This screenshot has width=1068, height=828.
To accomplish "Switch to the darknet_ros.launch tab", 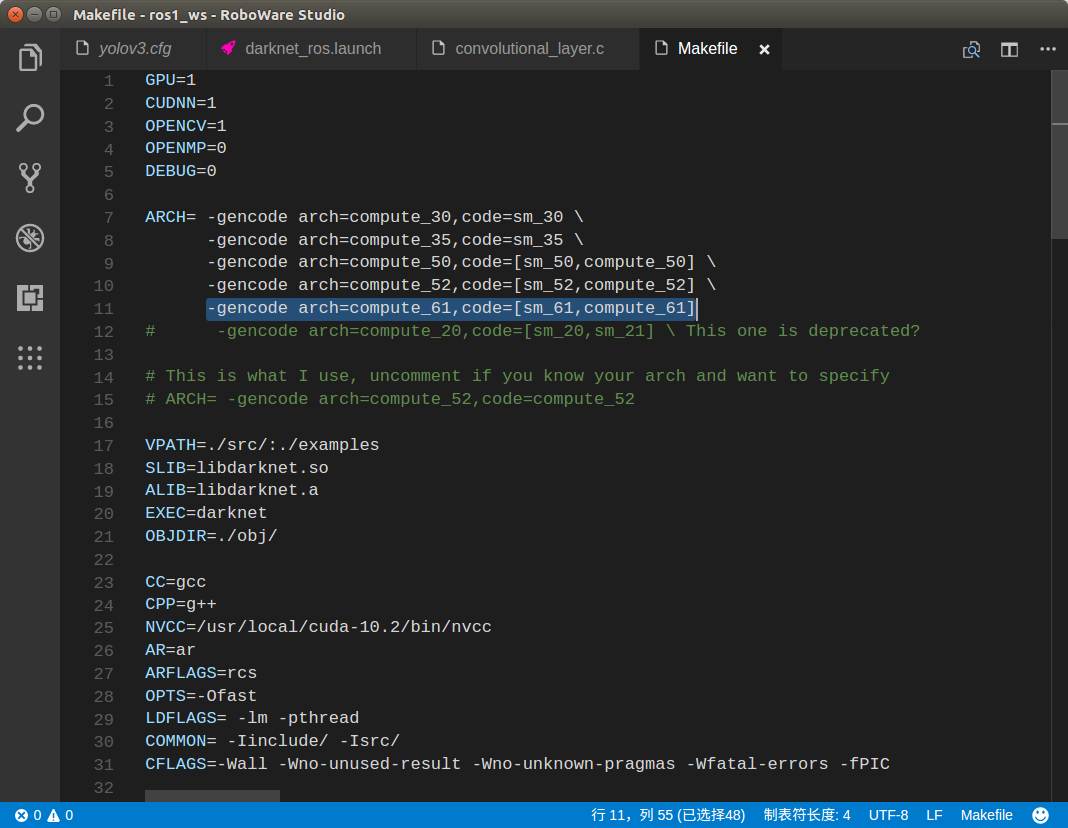I will (x=302, y=49).
